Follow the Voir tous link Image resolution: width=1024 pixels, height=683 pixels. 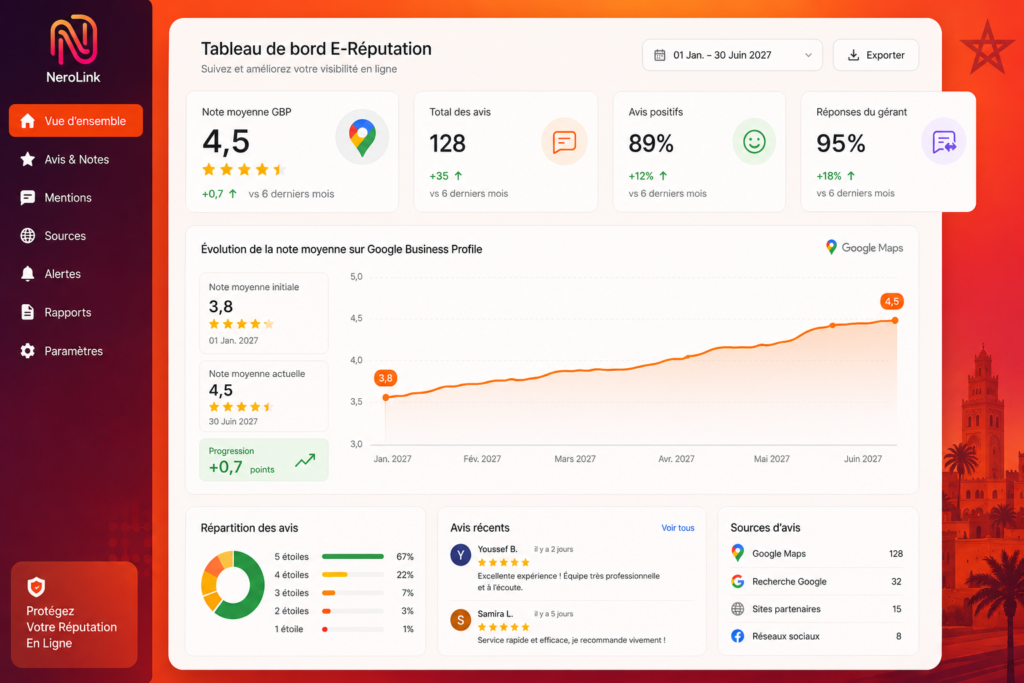[677, 528]
